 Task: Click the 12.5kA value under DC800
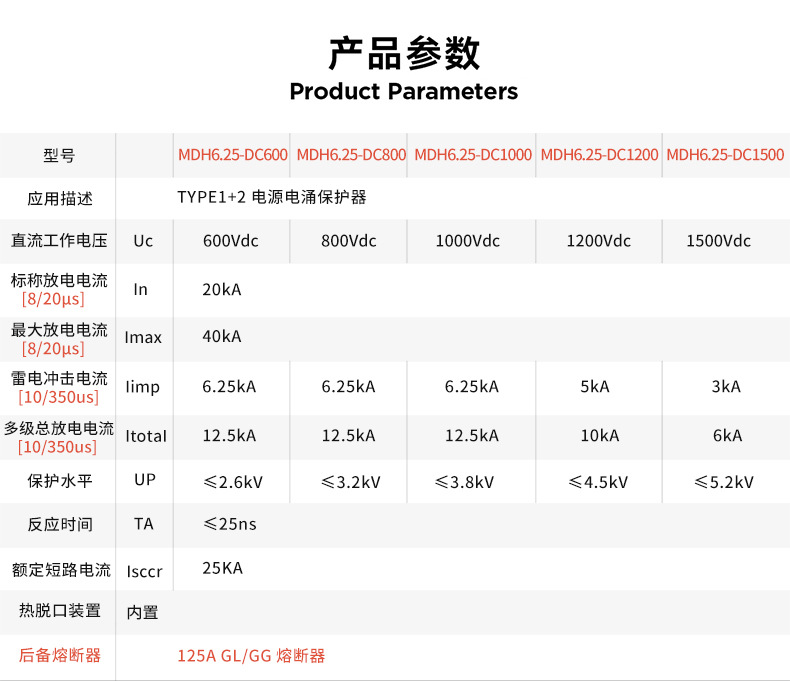coord(349,436)
